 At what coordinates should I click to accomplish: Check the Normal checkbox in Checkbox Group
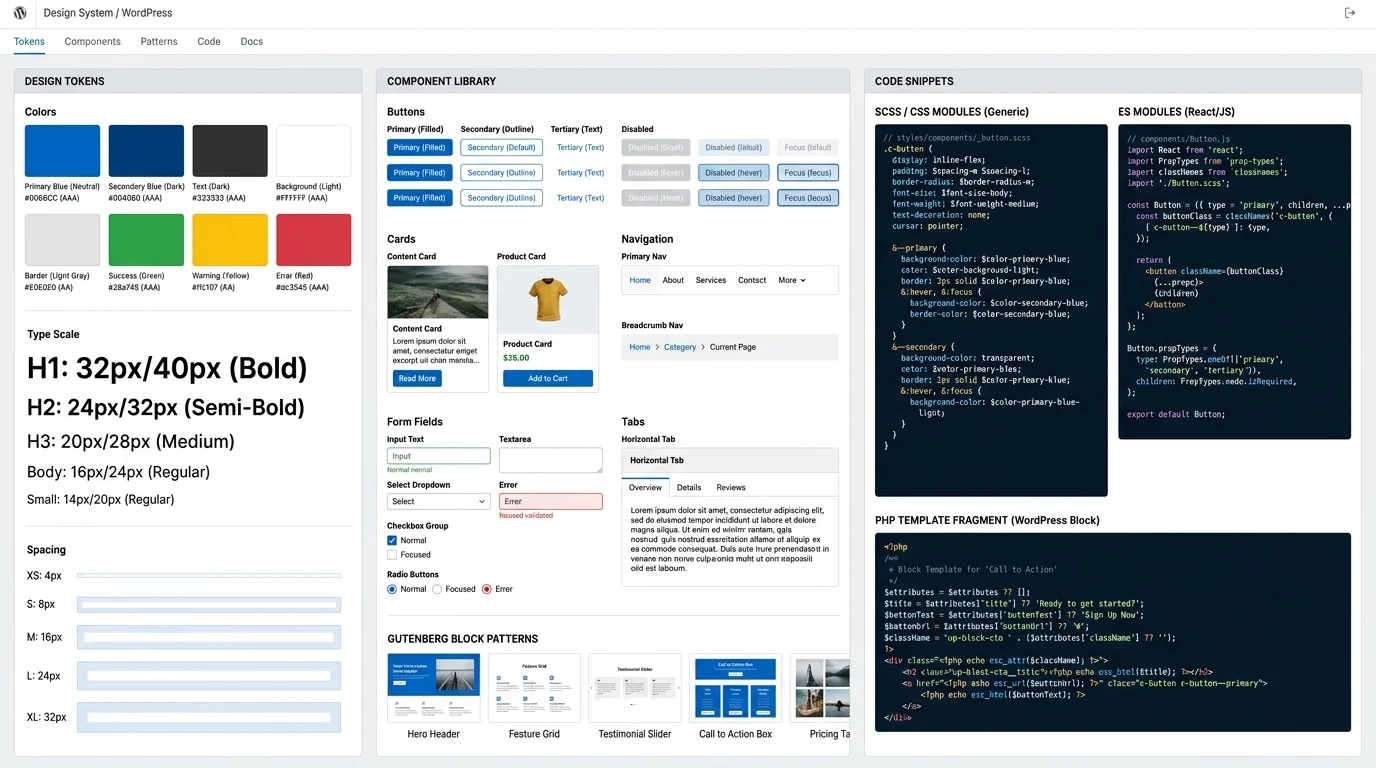pyautogui.click(x=392, y=540)
